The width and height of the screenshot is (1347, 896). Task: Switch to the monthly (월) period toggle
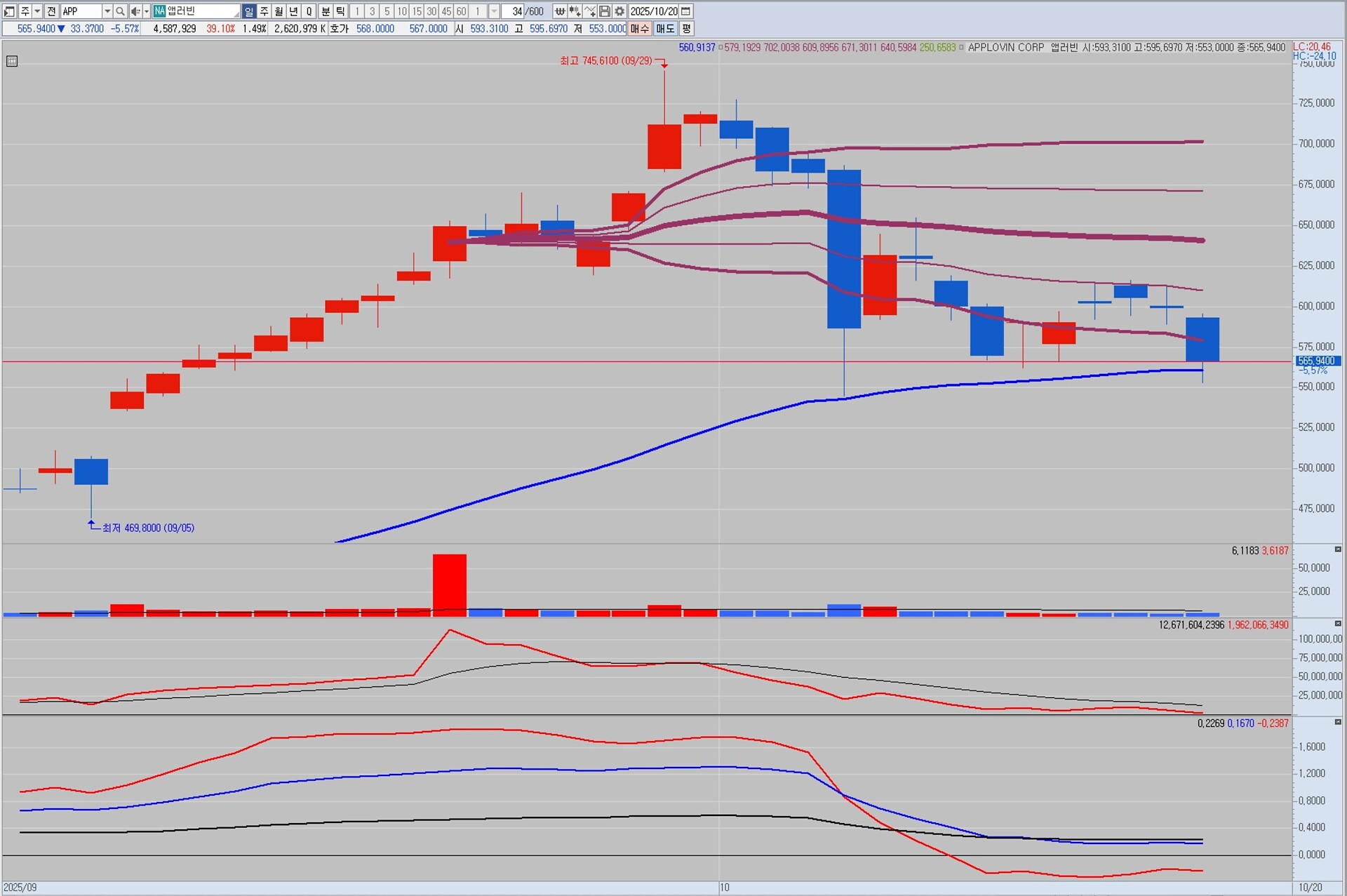pos(279,11)
